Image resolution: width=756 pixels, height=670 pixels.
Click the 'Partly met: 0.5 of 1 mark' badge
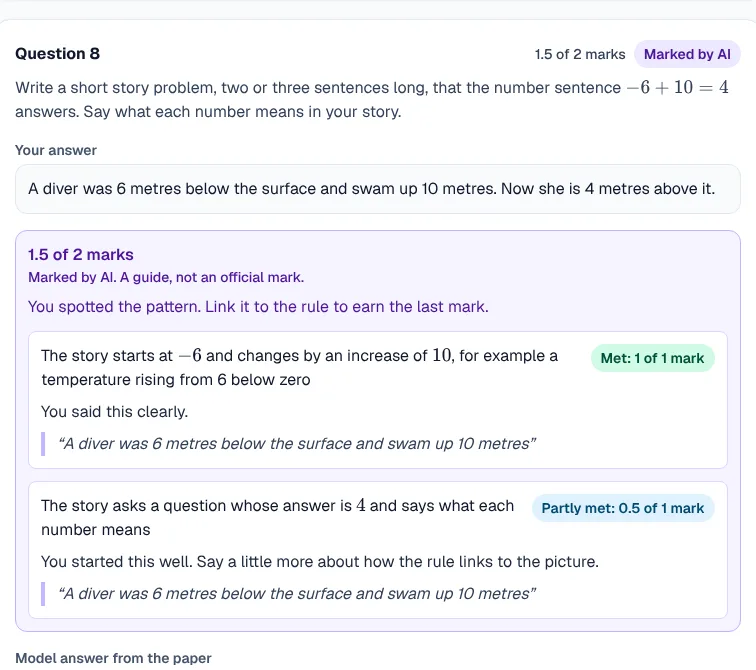[x=622, y=508]
